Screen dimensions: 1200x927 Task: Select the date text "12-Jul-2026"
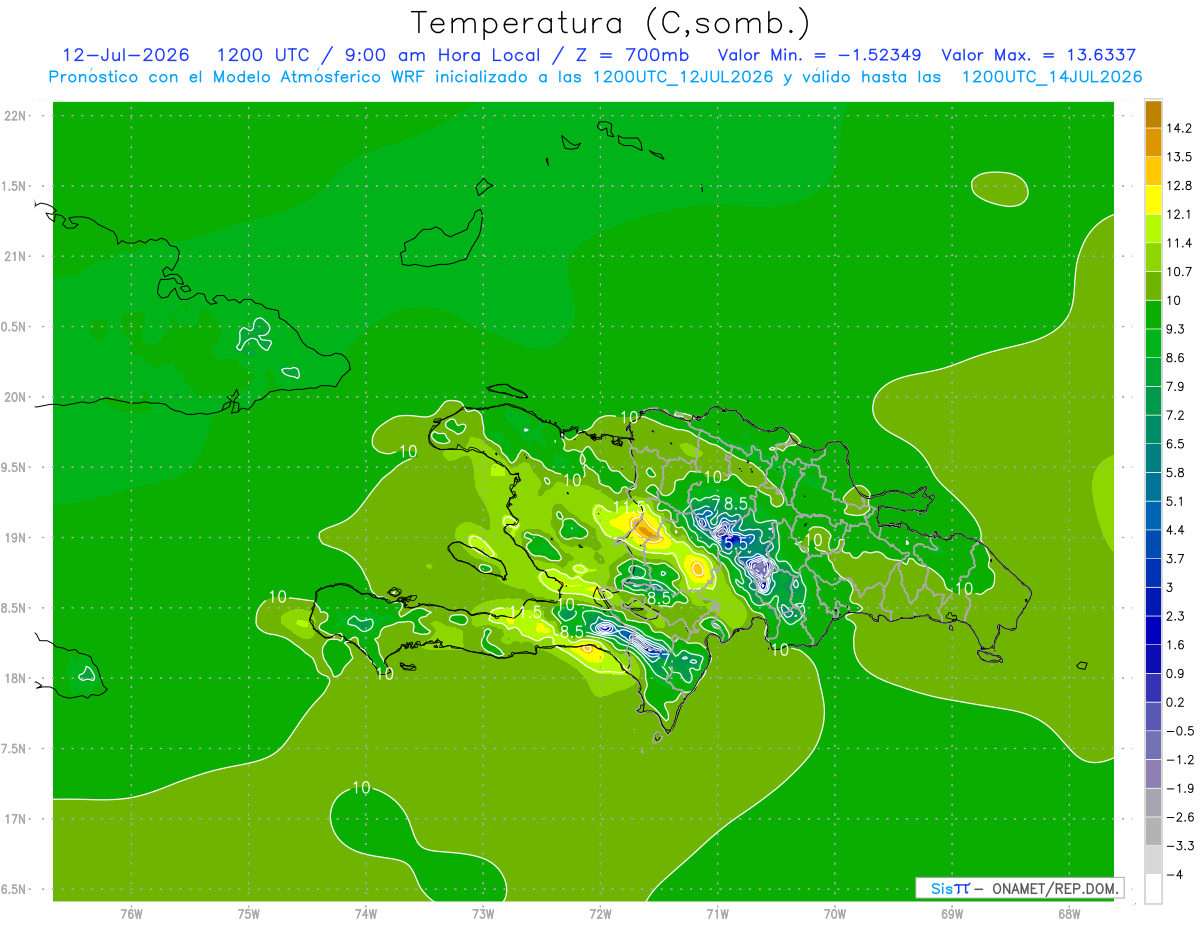[126, 55]
